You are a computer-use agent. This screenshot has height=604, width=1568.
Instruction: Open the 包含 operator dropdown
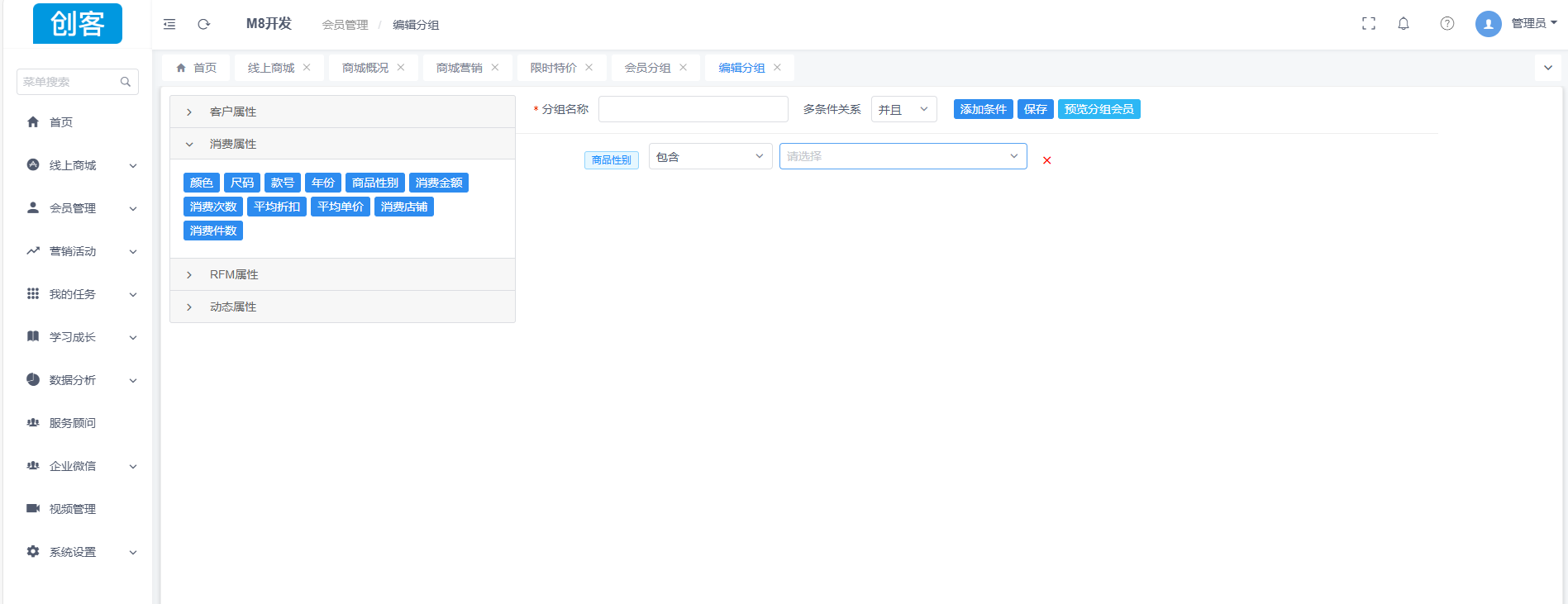coord(711,156)
